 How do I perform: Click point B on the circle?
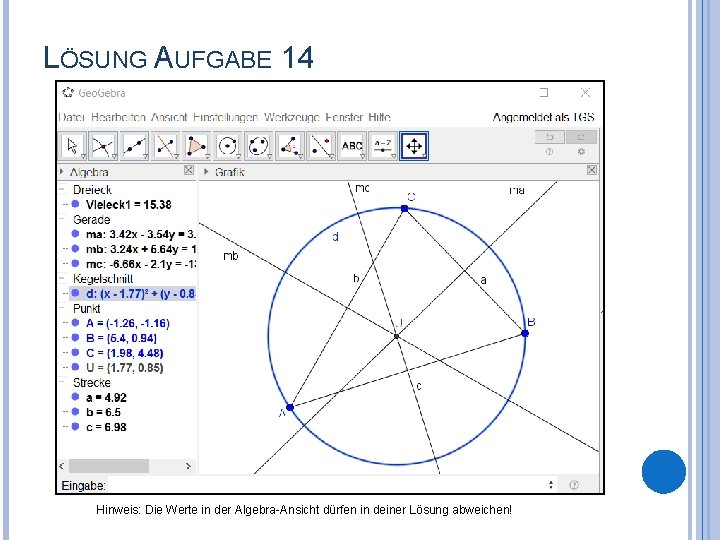(x=525, y=333)
